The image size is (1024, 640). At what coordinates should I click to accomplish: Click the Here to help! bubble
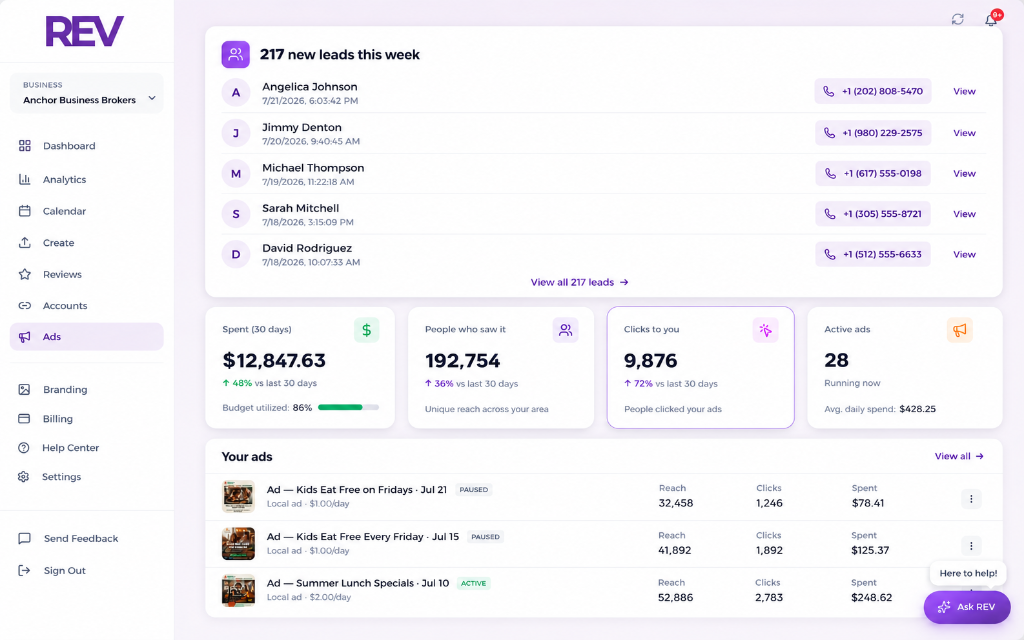click(x=968, y=573)
